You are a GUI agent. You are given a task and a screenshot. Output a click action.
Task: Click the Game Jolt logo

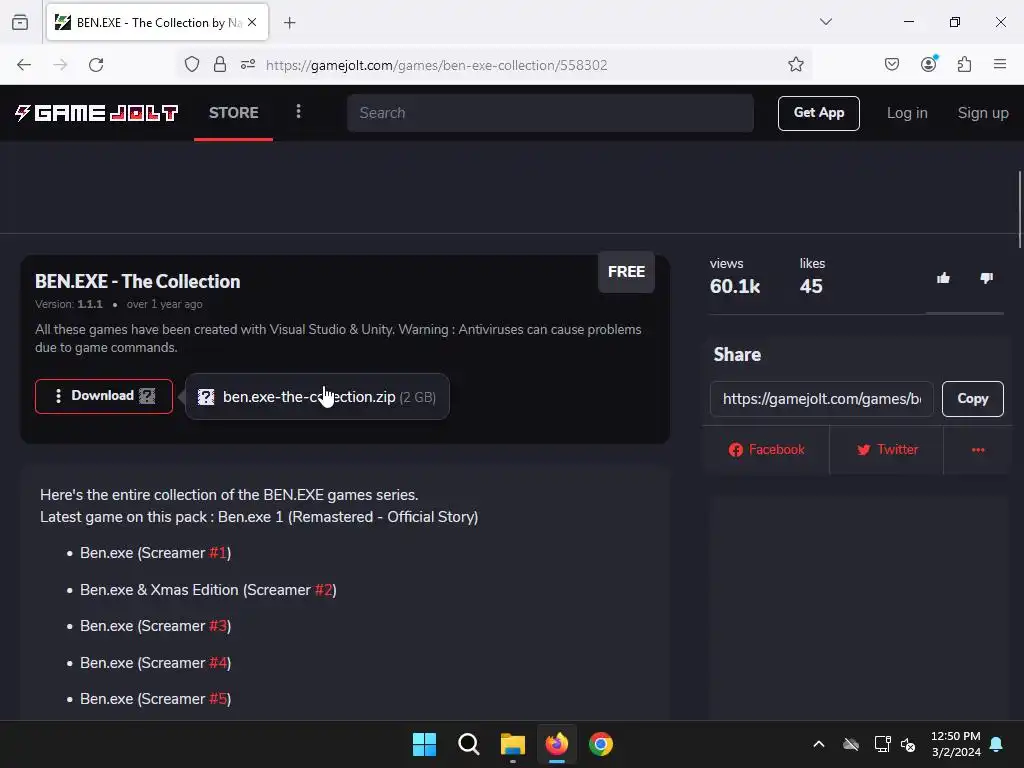tap(97, 113)
